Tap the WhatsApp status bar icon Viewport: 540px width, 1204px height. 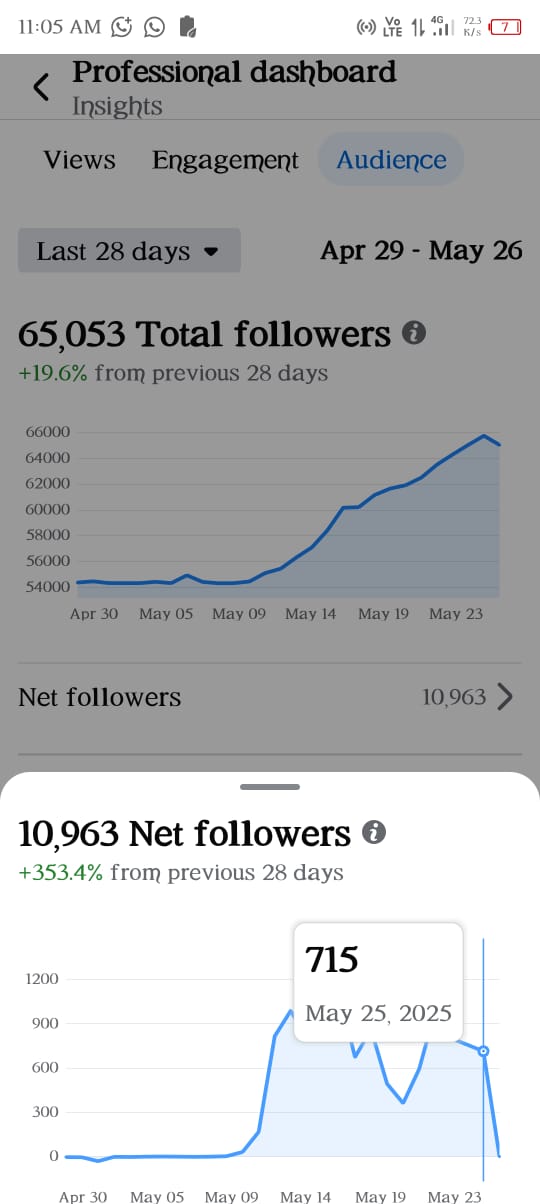(x=154, y=27)
